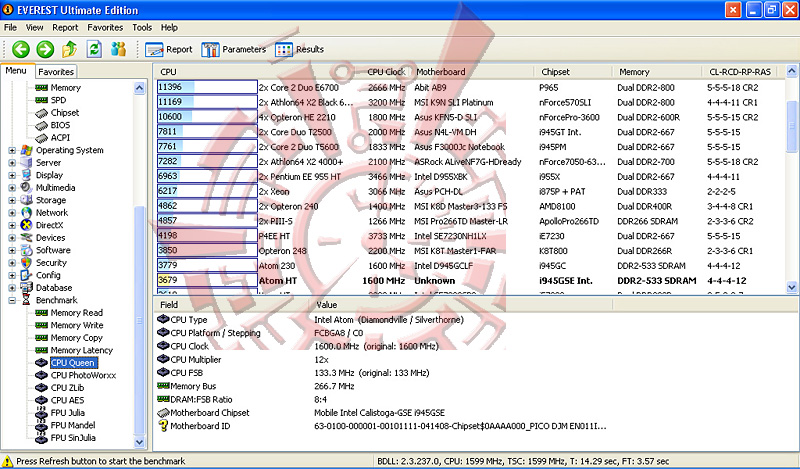
Task: Select the Chipset item in tree
Action: (65, 113)
